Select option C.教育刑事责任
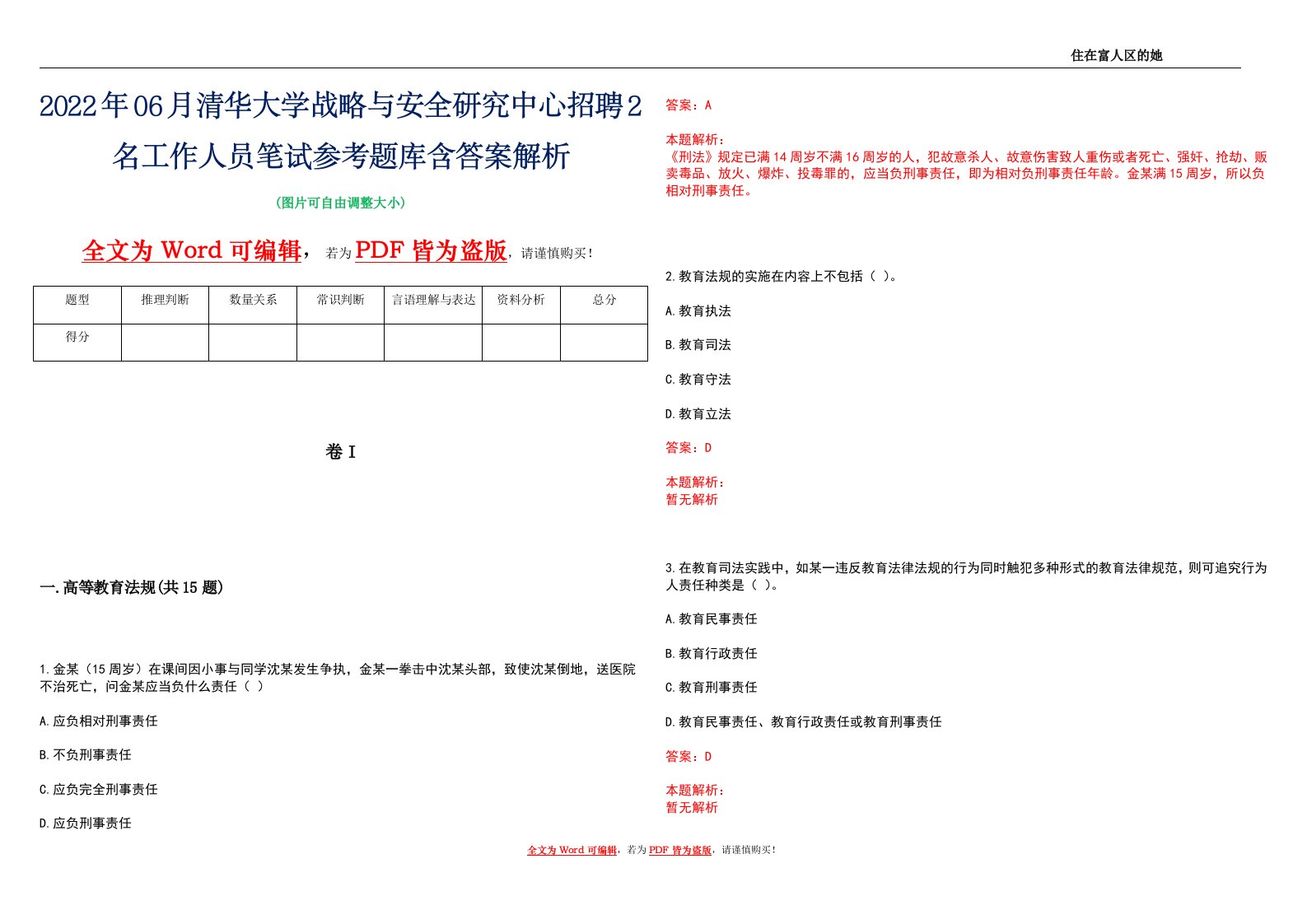Screen dimensions: 1307x924 coord(711,687)
